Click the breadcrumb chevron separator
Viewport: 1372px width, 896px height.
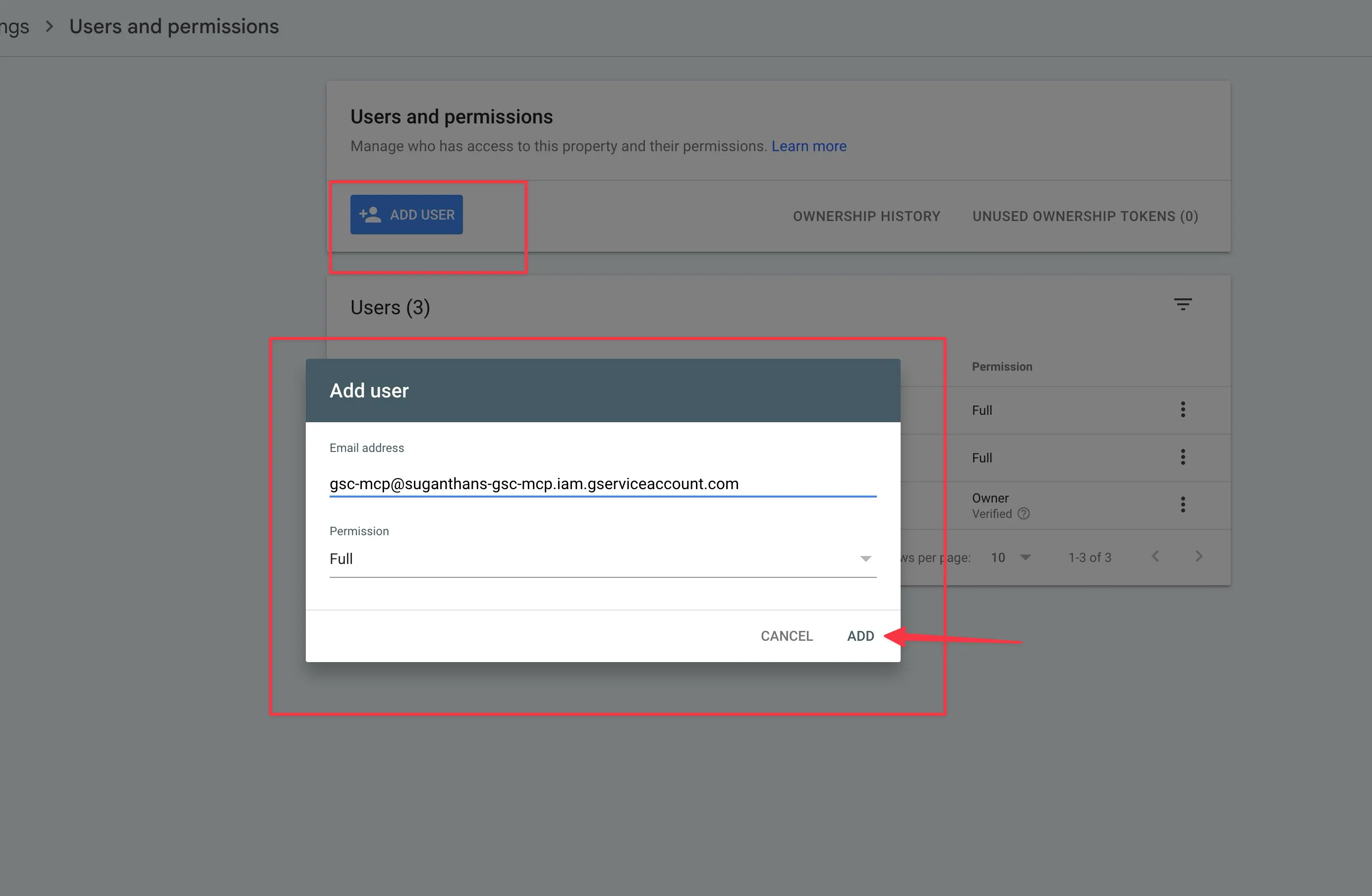pos(50,26)
